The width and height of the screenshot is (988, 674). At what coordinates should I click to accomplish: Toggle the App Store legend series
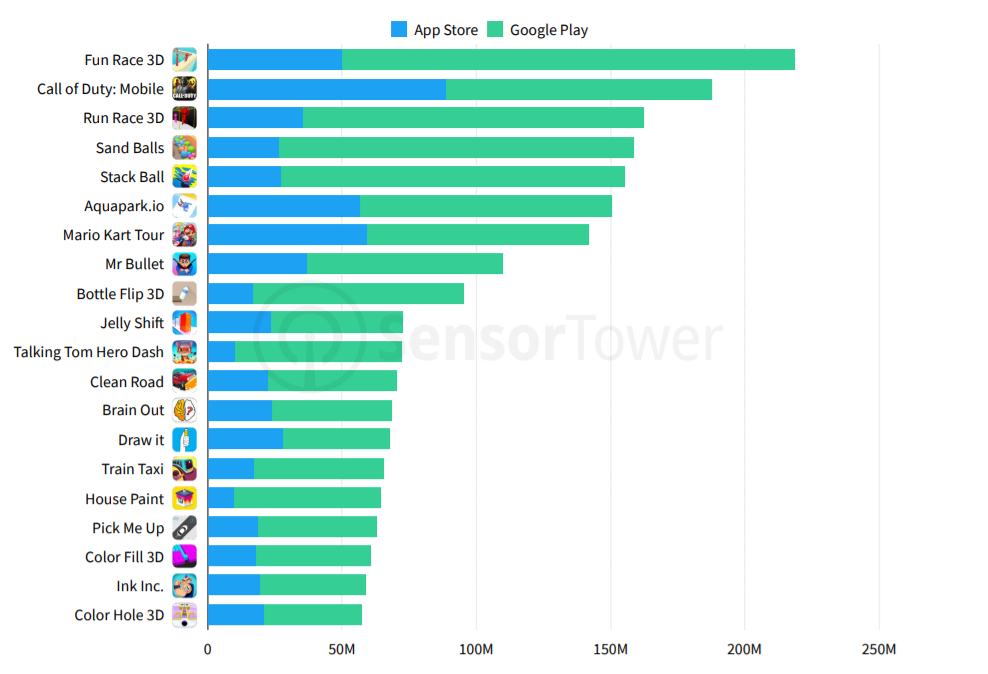(x=435, y=30)
